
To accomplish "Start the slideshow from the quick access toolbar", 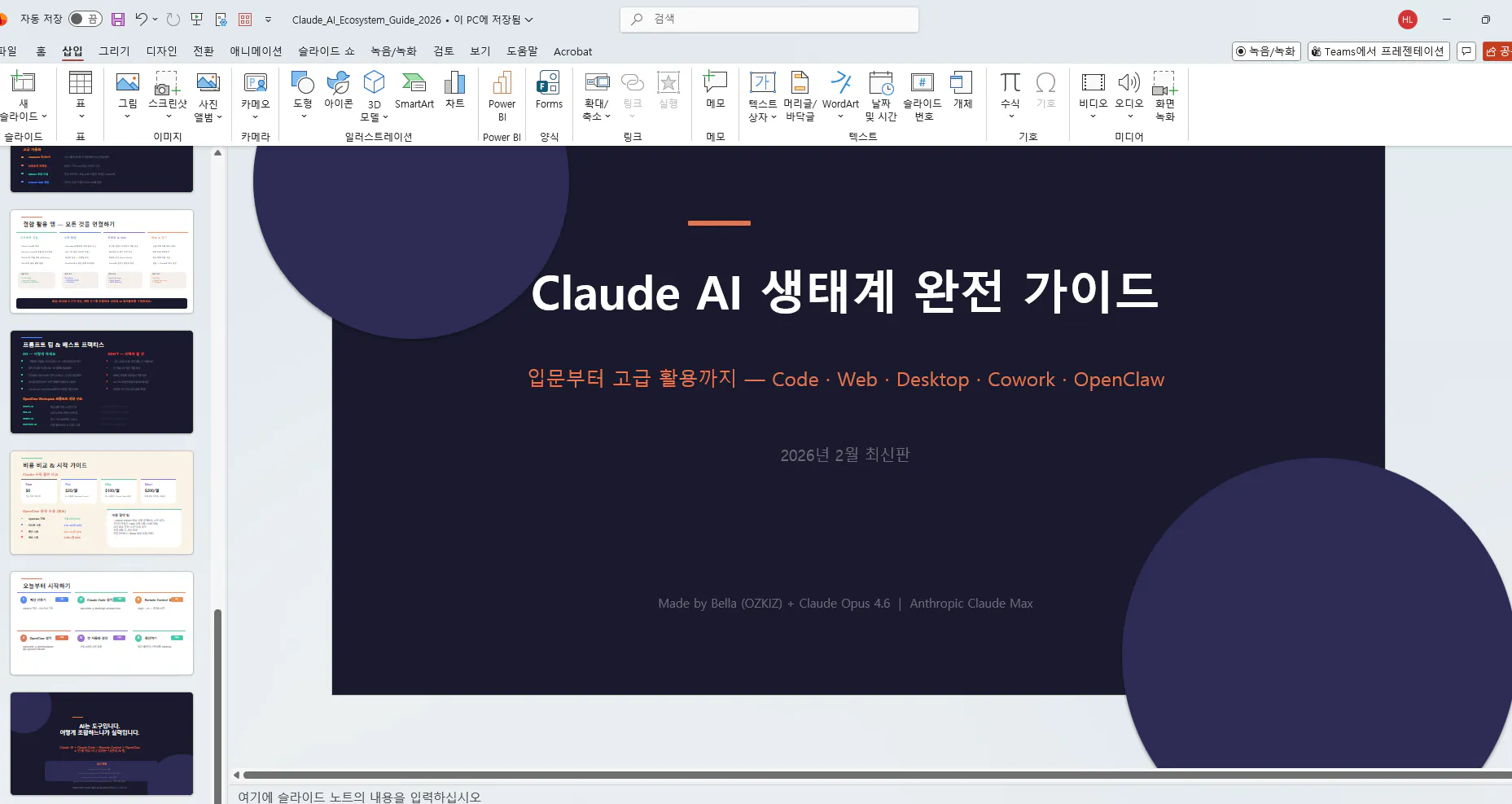I will pyautogui.click(x=196, y=20).
